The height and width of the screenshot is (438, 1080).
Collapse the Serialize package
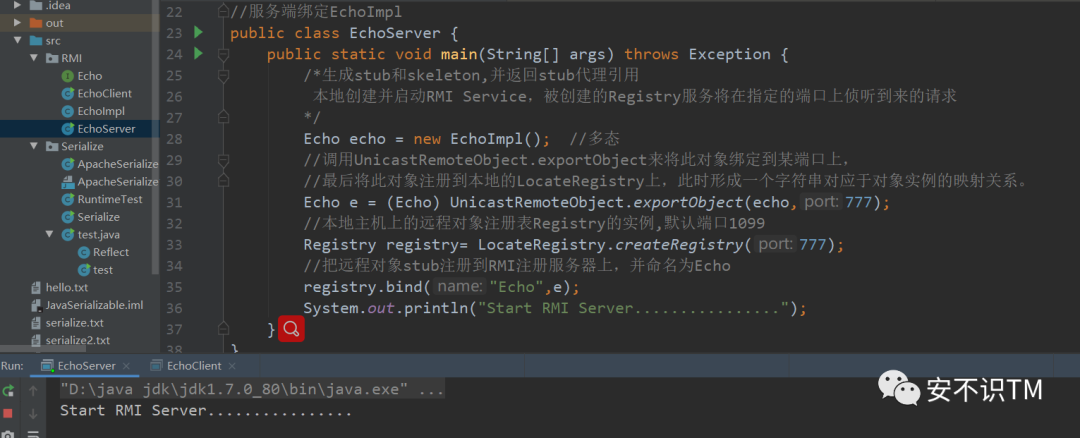coord(34,146)
